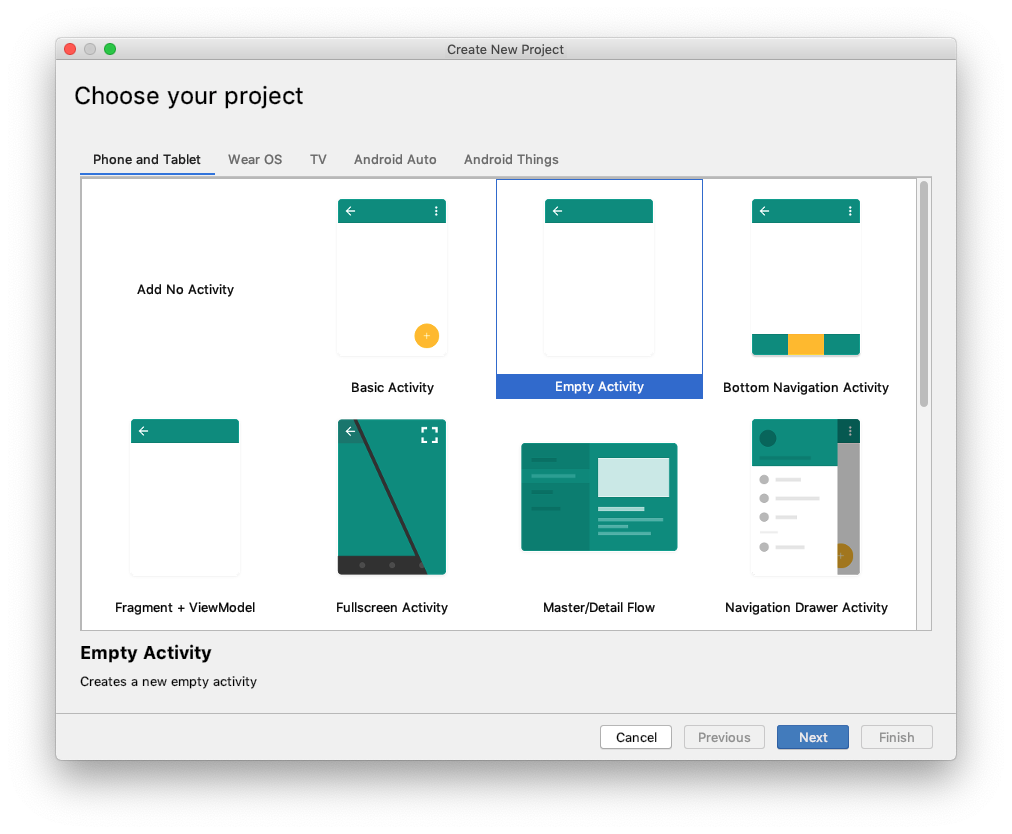
Task: Switch to the Android Things tab
Action: tap(511, 159)
